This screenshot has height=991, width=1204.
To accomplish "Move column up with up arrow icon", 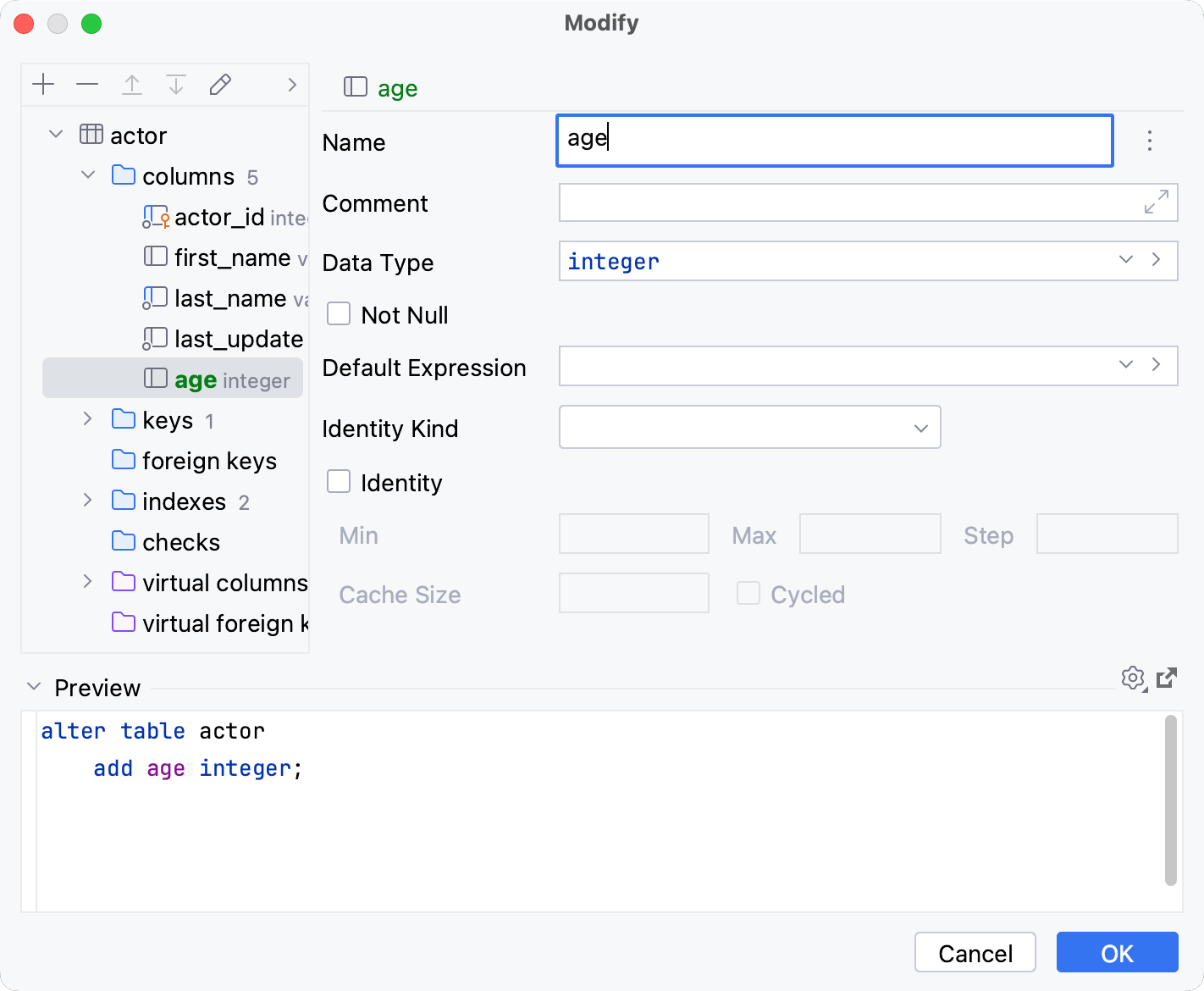I will [132, 85].
